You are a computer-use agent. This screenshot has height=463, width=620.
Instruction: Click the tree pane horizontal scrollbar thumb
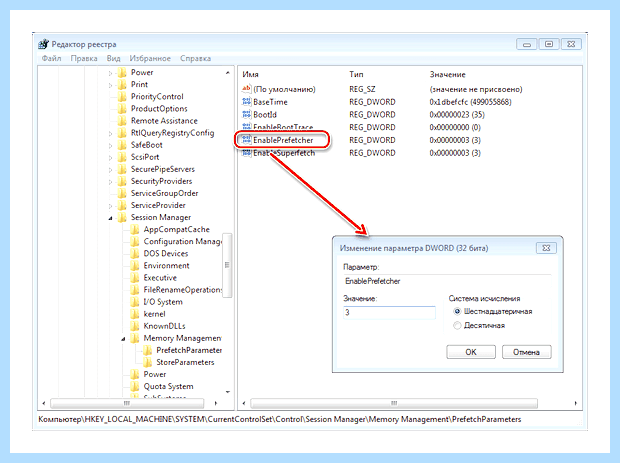click(x=127, y=403)
